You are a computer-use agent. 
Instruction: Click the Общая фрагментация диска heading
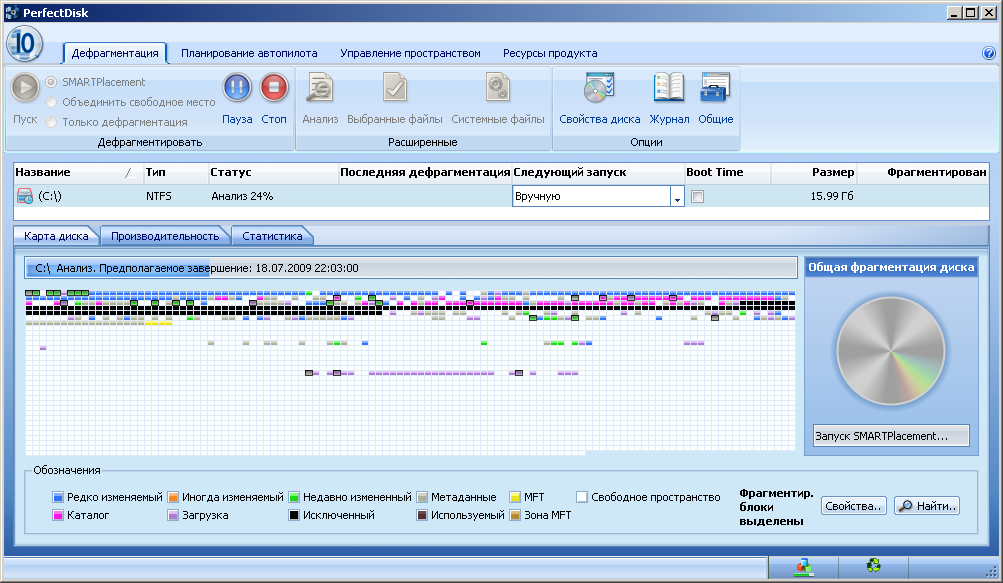(891, 268)
